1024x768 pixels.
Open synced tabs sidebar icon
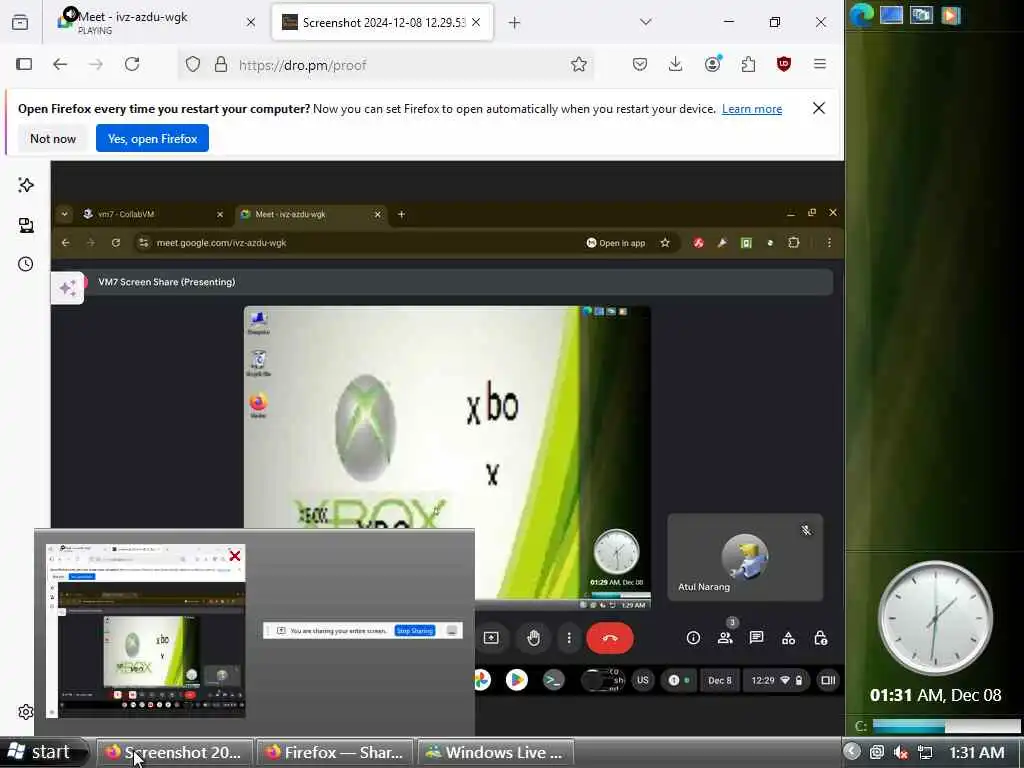[x=25, y=225]
